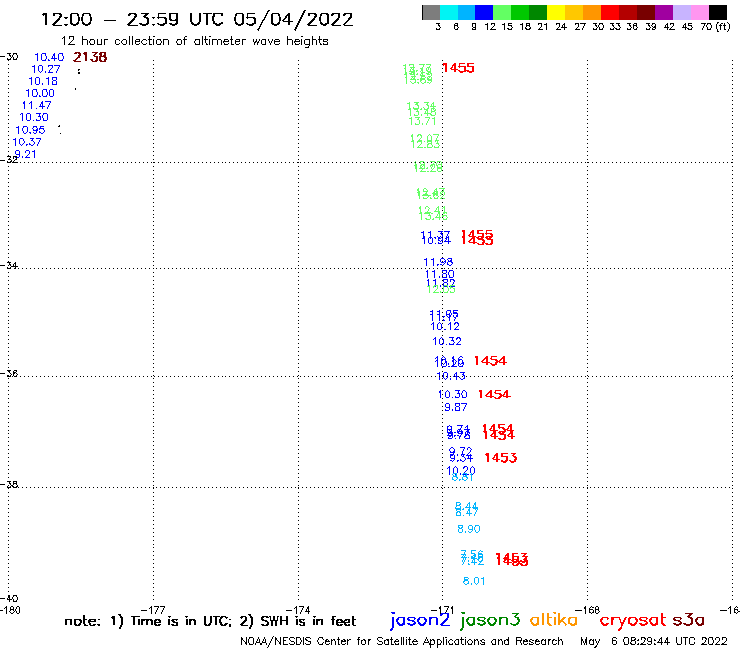740x650 pixels.
Task: Click the black swatch ending the color scale
Action: click(x=717, y=12)
